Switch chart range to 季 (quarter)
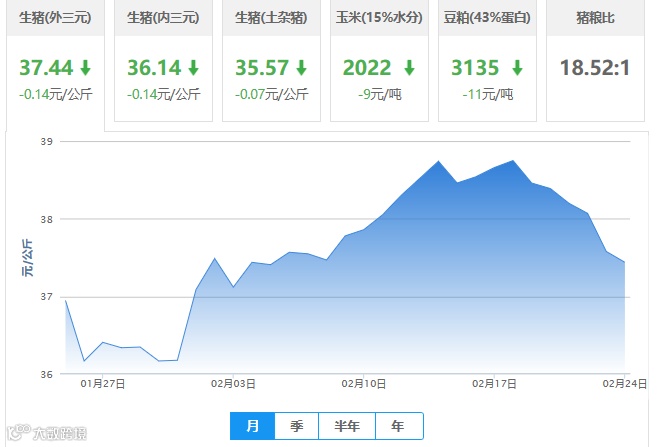The width and height of the screenshot is (657, 447). click(x=297, y=426)
